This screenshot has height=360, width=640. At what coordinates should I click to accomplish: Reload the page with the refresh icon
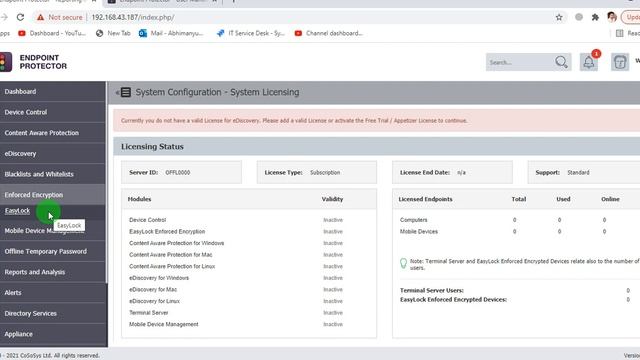[x=20, y=17]
